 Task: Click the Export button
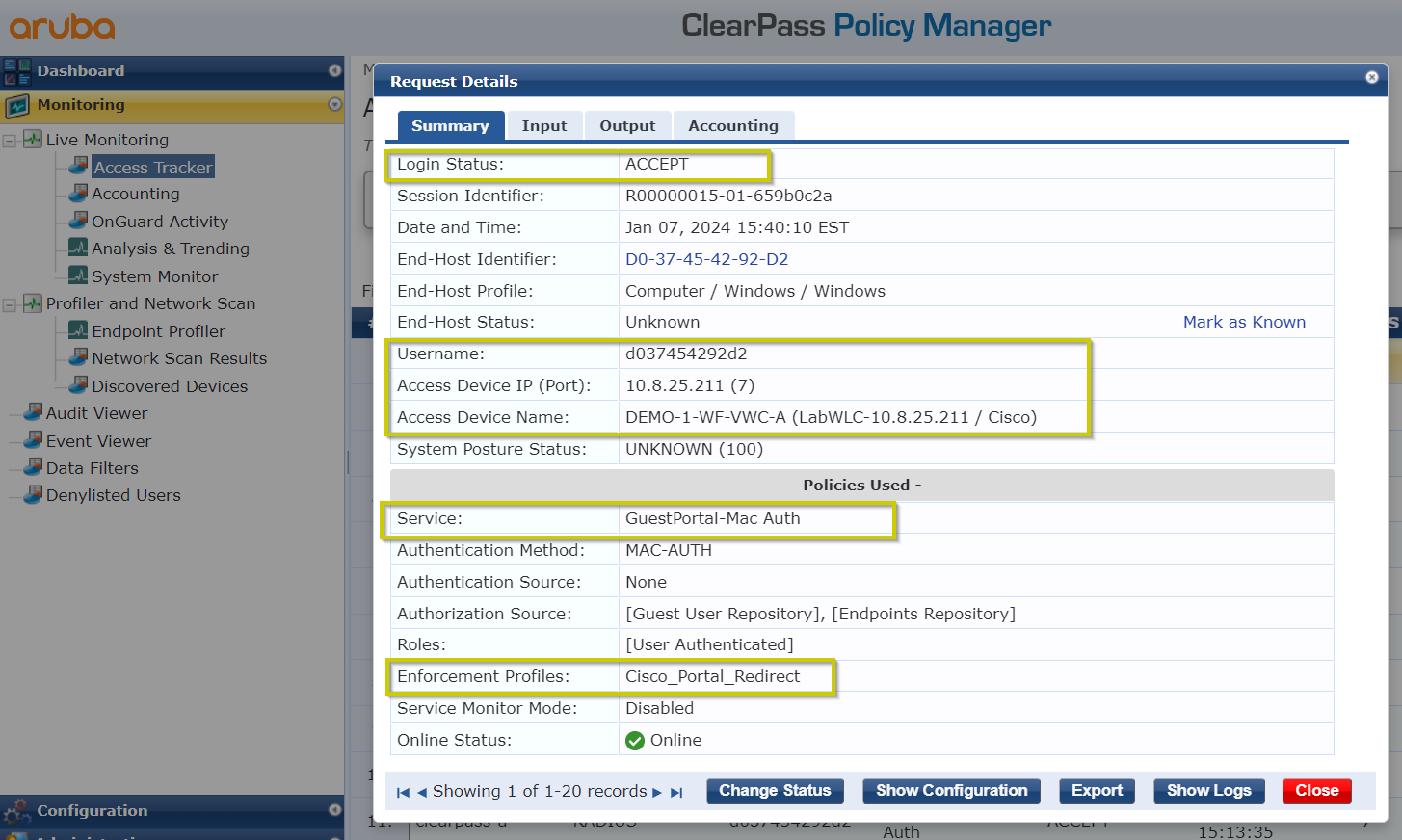coord(1097,791)
